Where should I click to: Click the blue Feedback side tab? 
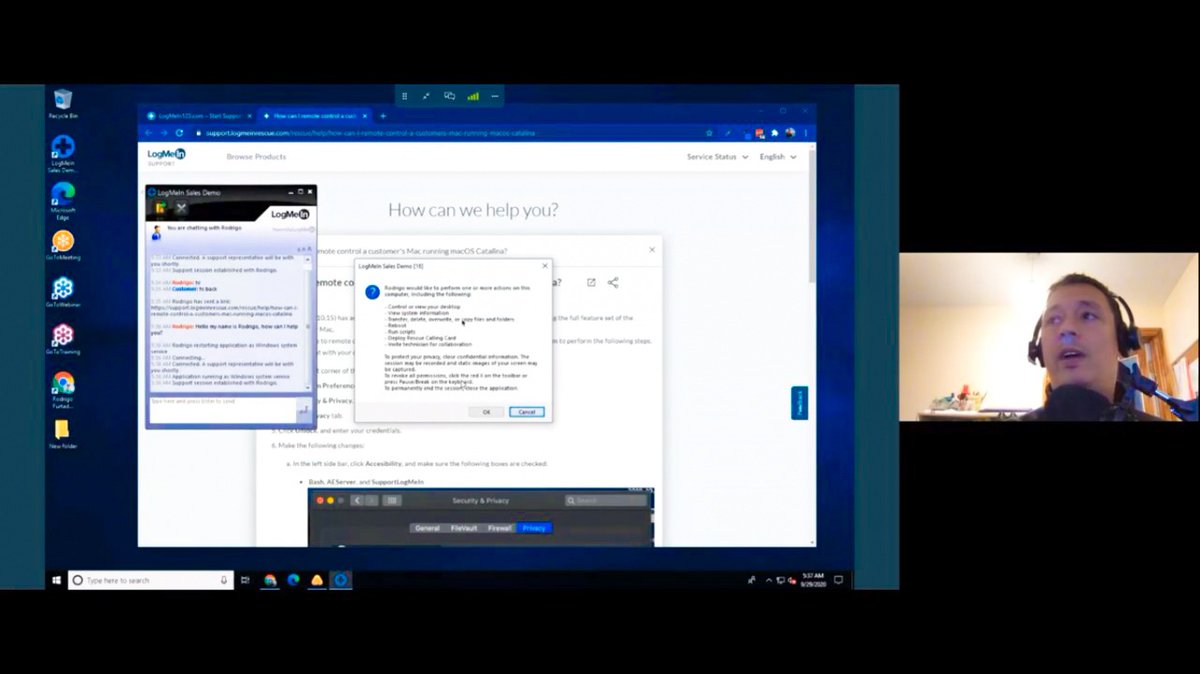799,403
